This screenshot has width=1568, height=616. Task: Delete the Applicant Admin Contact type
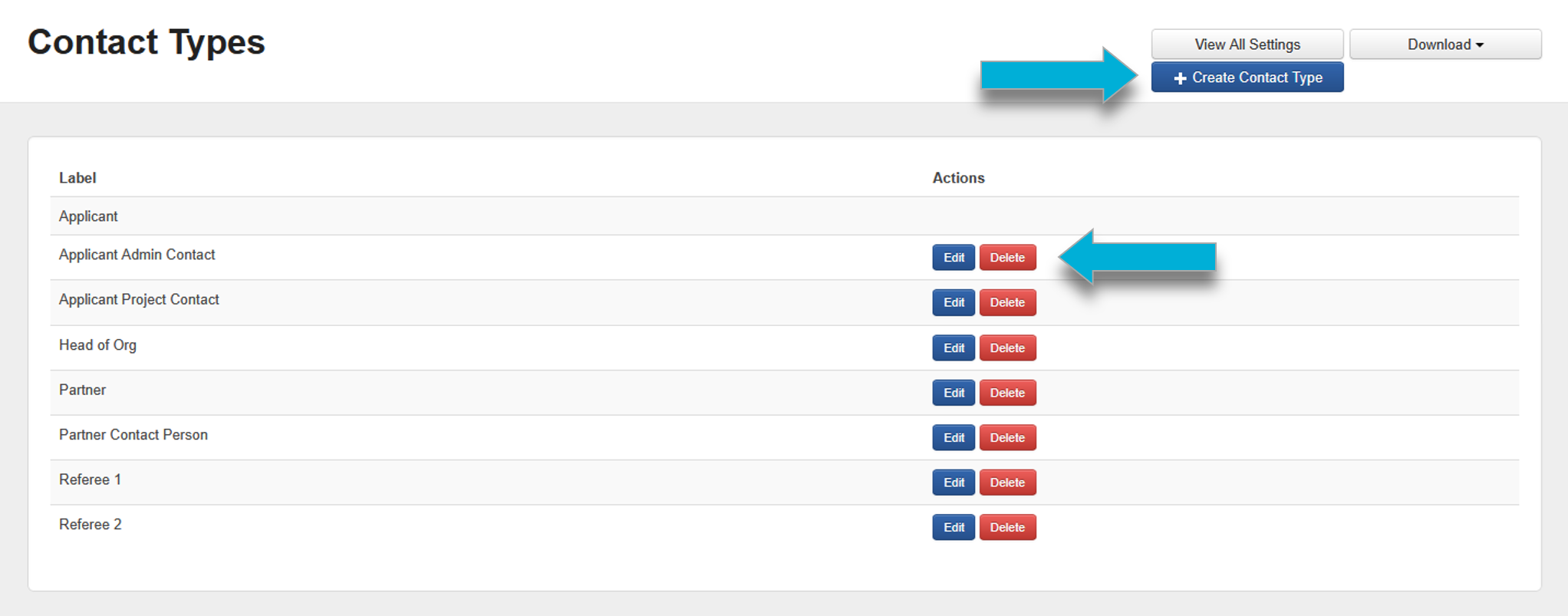click(1007, 258)
